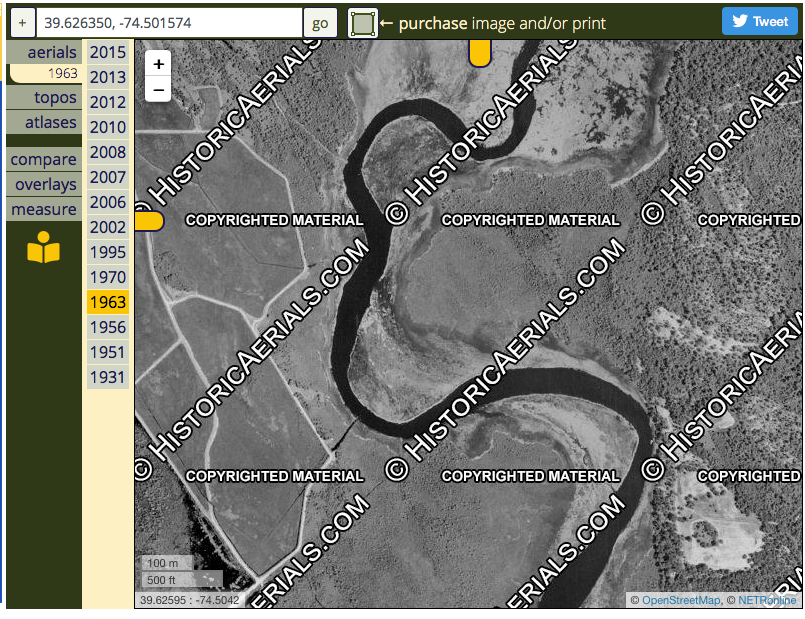Viewport: 805px width, 619px height.
Task: Choose the 1970 aerial imagery
Action: coord(108,277)
